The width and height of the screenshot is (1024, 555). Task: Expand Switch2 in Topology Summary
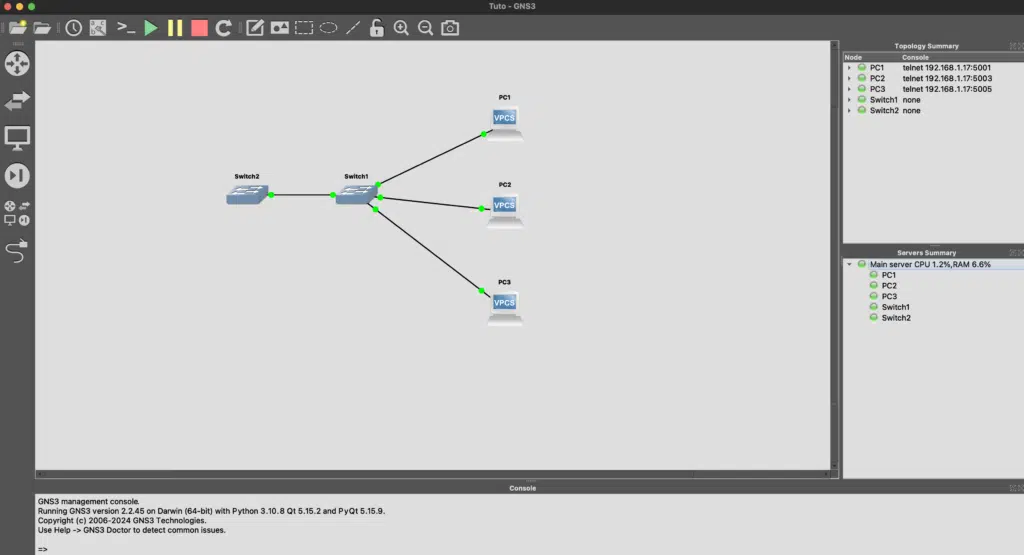click(x=849, y=111)
